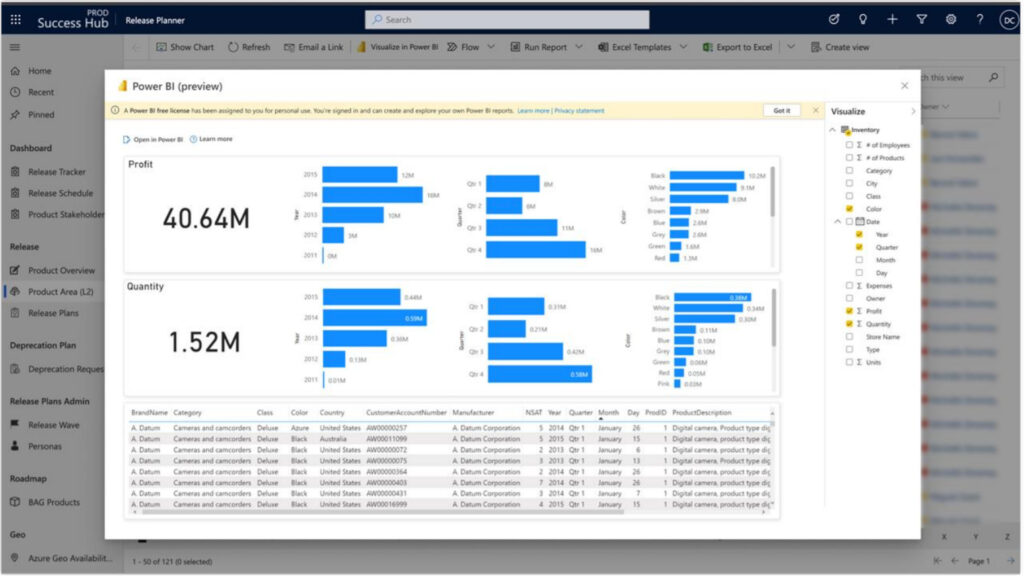Go to the next page arrow
Viewport: 1024px width, 576px height.
[x=1010, y=560]
